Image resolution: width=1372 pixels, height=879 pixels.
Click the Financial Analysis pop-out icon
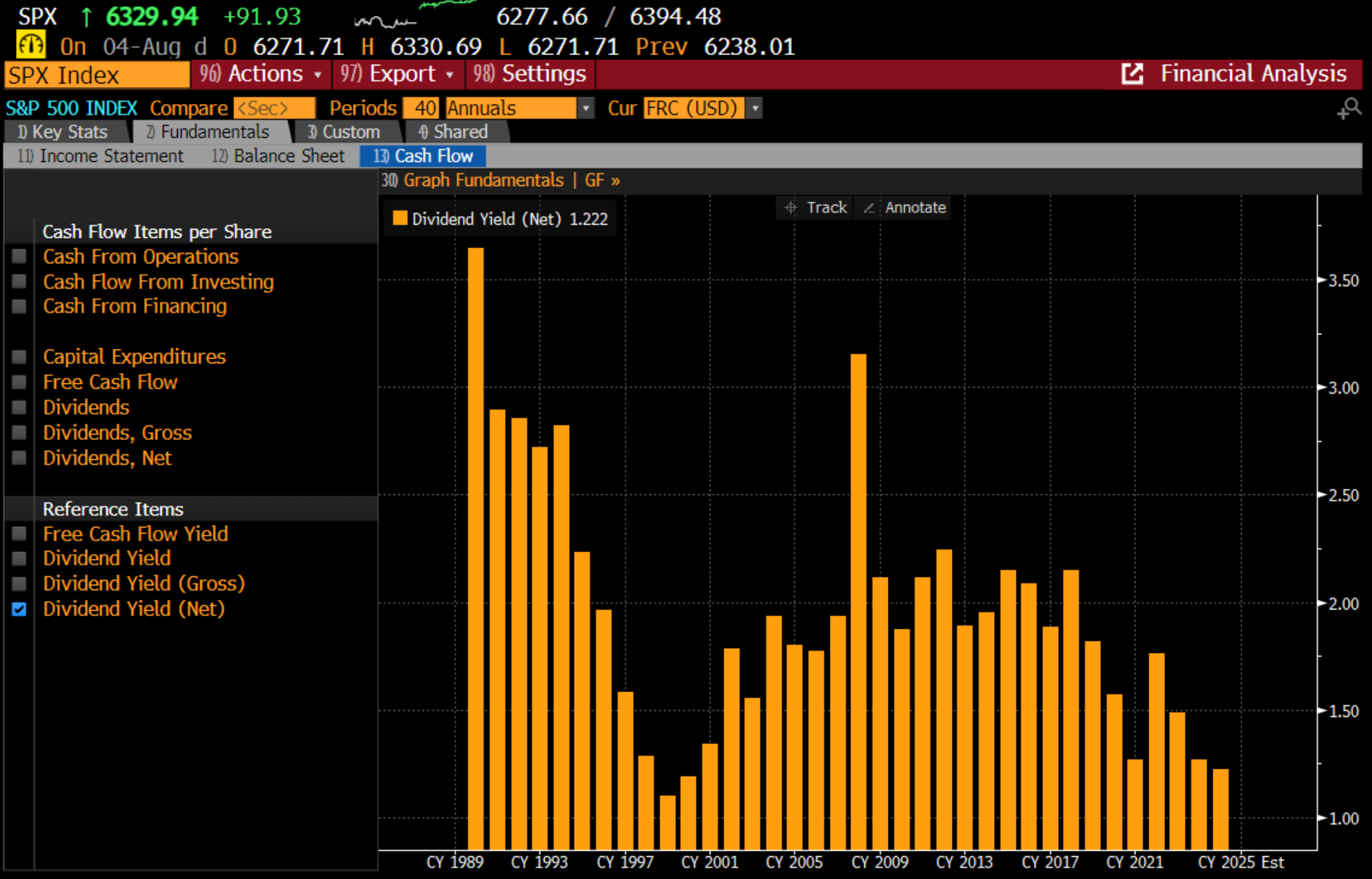click(x=1132, y=74)
